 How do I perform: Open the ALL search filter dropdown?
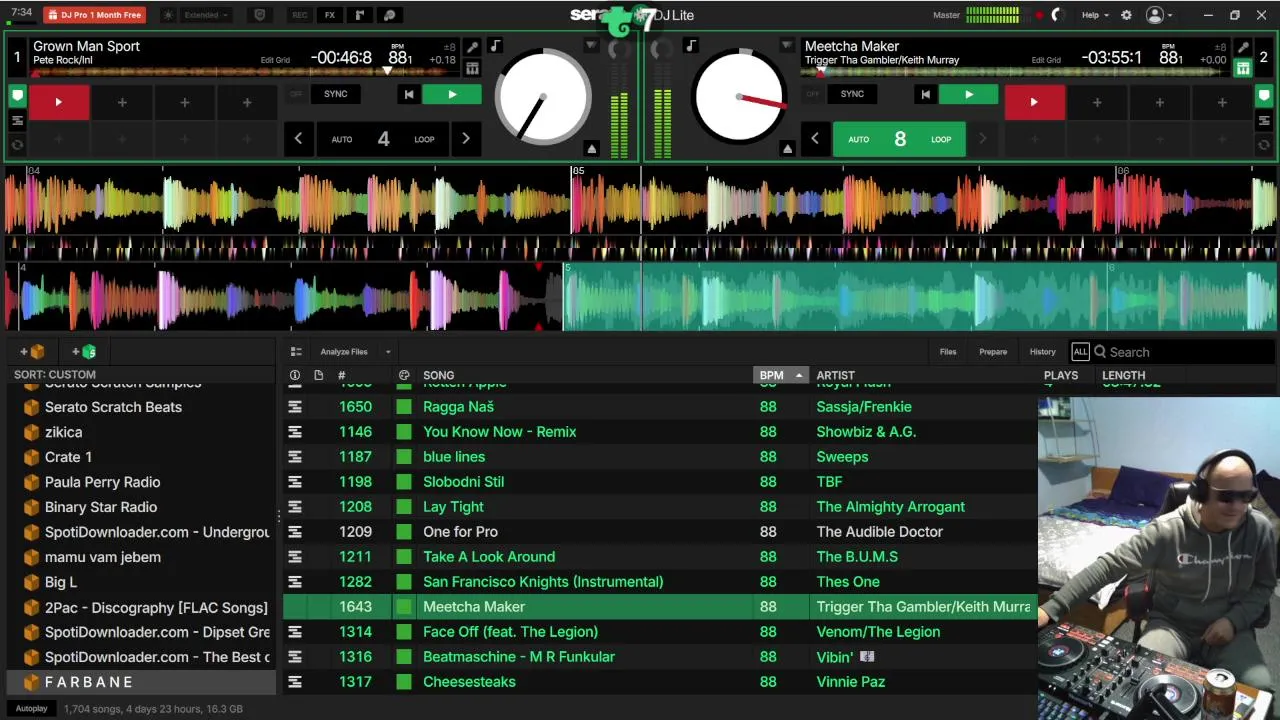coord(1080,352)
